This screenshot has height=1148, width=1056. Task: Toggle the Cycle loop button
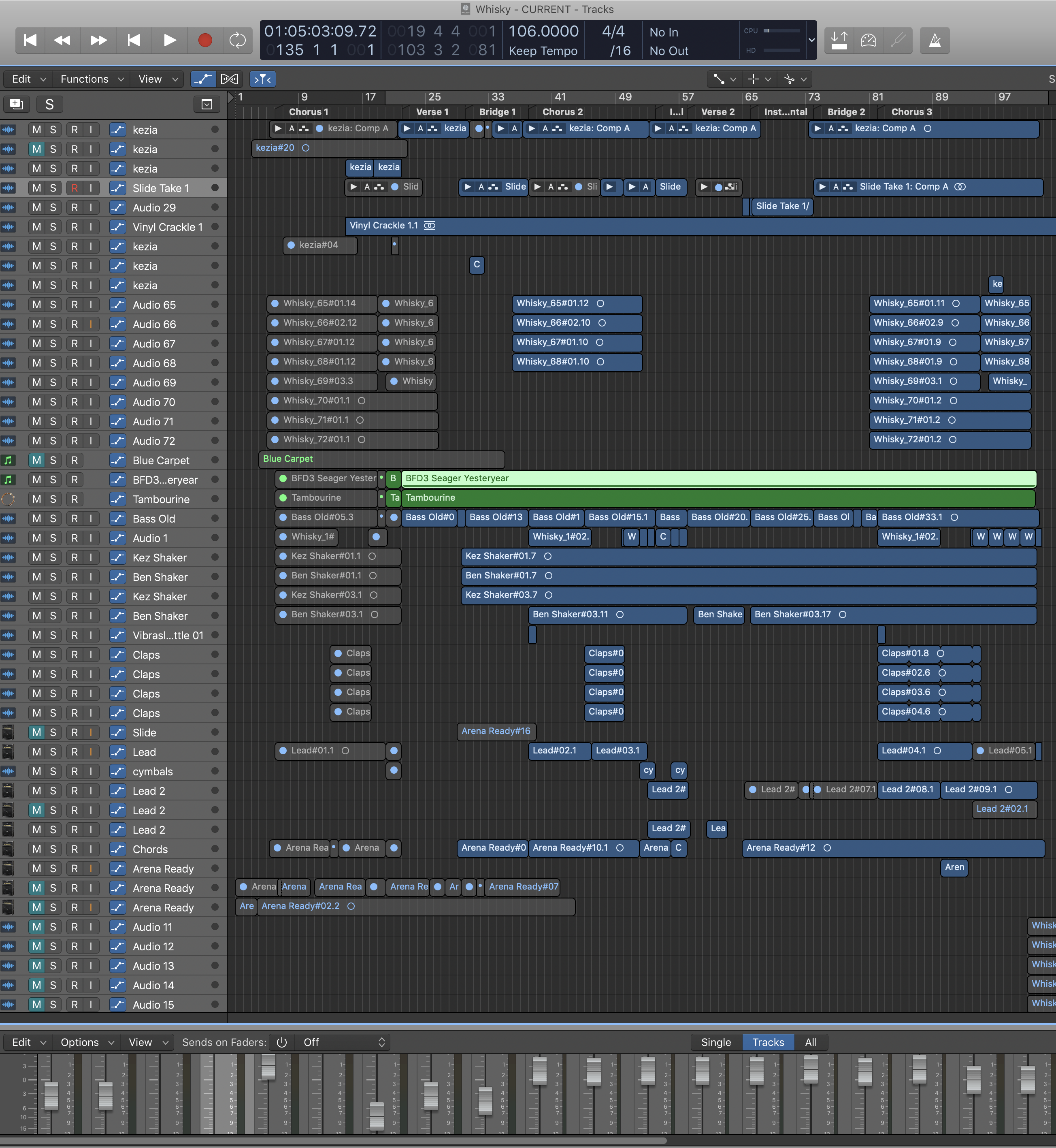pyautogui.click(x=238, y=40)
